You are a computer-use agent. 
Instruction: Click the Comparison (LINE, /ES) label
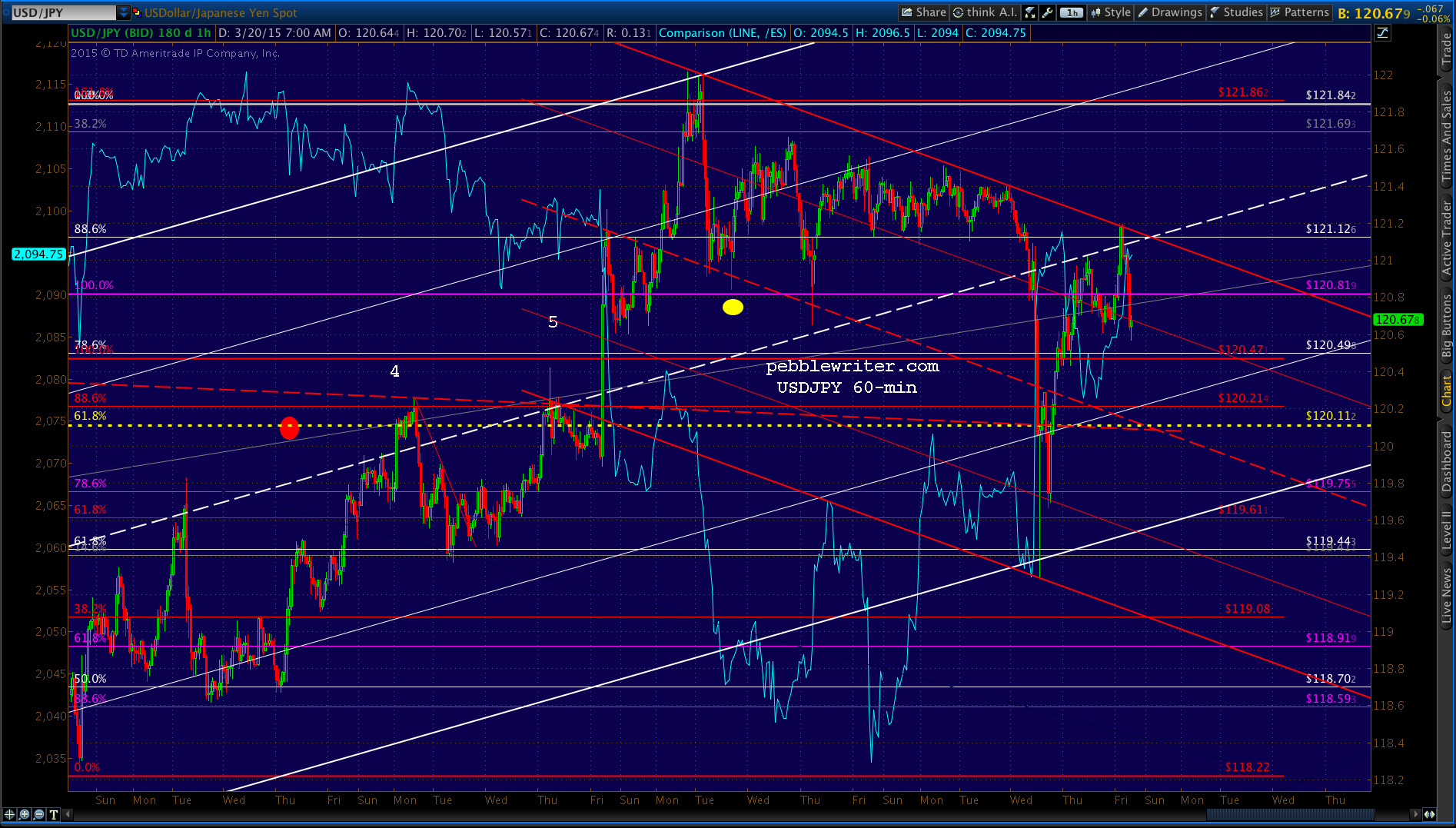(723, 33)
